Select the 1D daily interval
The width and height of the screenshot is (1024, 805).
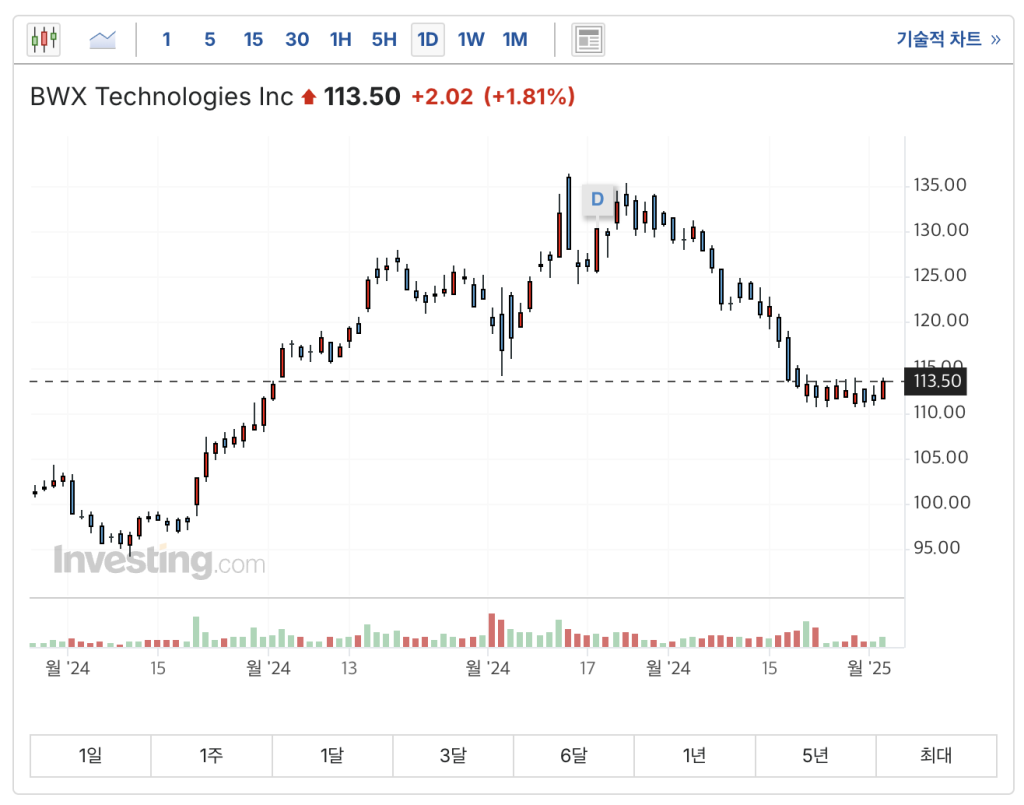click(428, 40)
